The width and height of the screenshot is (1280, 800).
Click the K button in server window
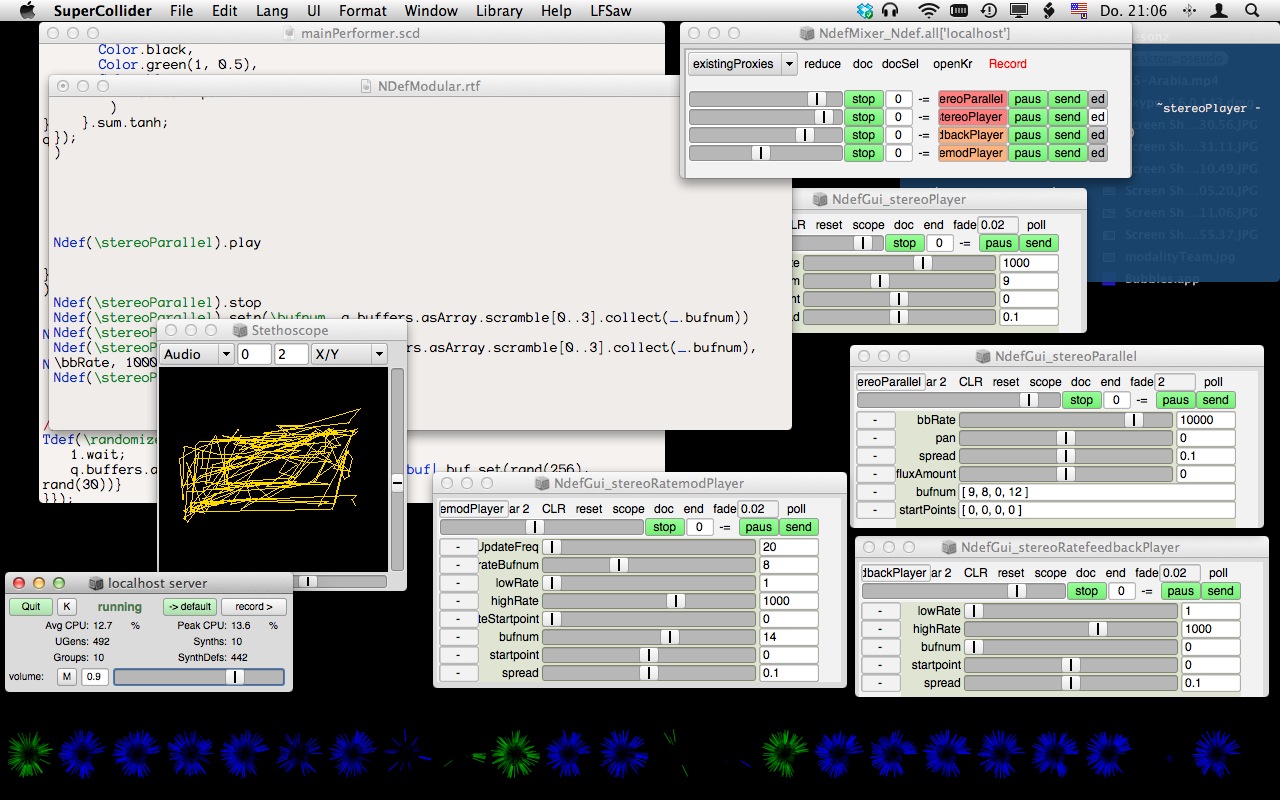click(66, 607)
